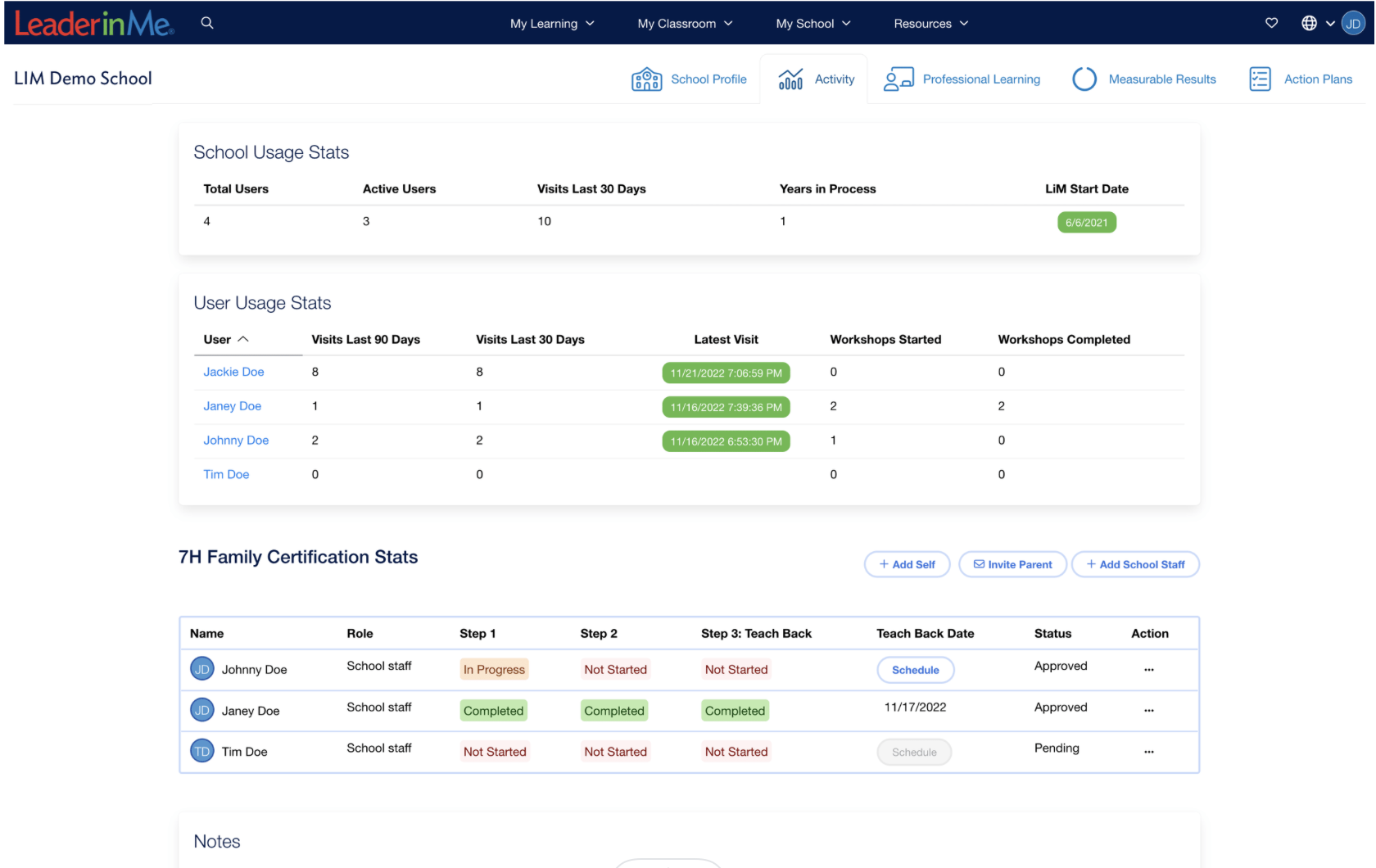Open three-dot menu for Tim Doe
Image resolution: width=1376 pixels, height=868 pixels.
click(x=1148, y=752)
